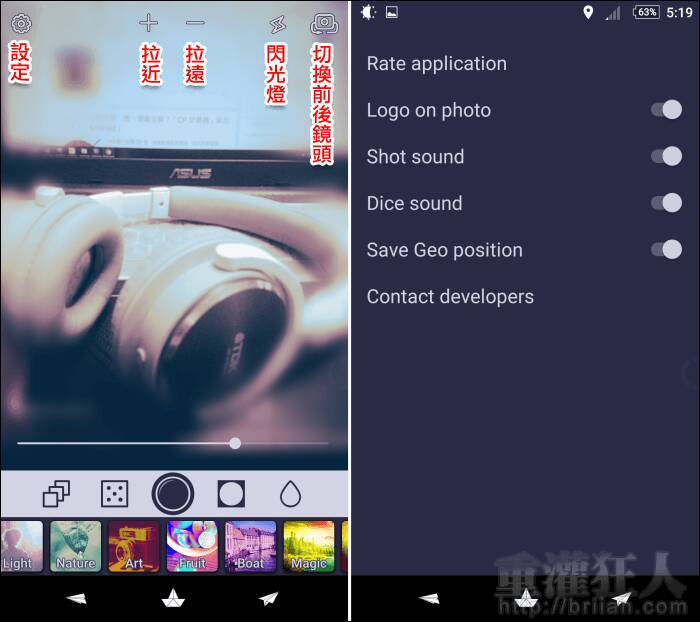The height and width of the screenshot is (622, 700).
Task: Open the overlapping squares layers icon
Action: click(56, 493)
